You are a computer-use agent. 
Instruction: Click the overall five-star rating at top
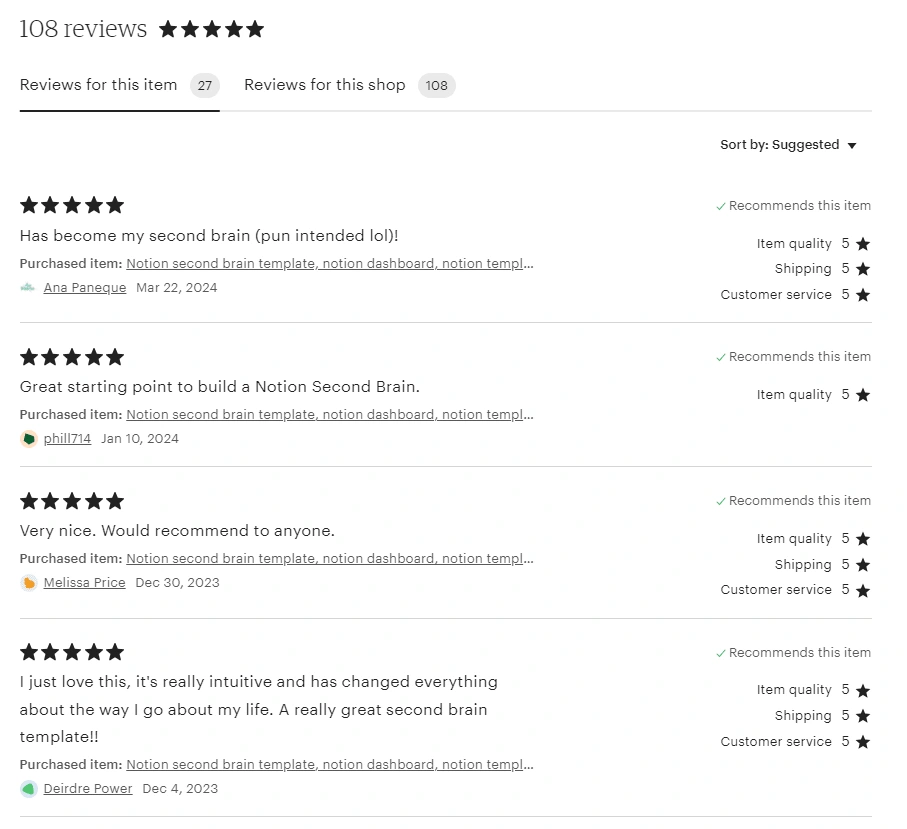point(211,29)
